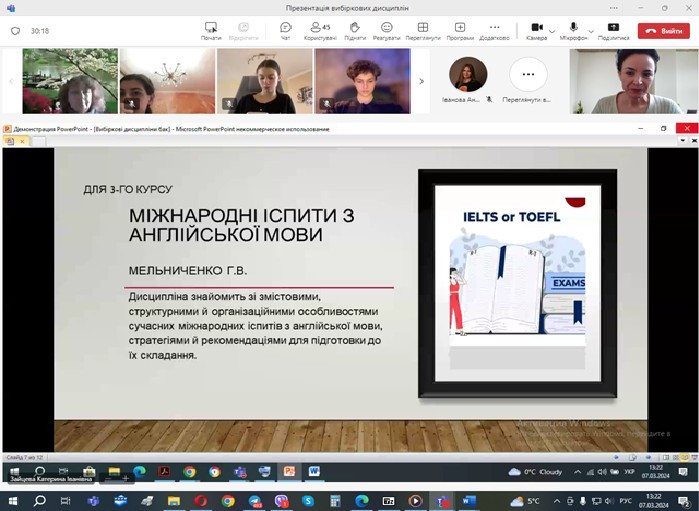The width and height of the screenshot is (699, 511).
Task: Switch to Word from bottom taskbar
Action: pos(468,501)
